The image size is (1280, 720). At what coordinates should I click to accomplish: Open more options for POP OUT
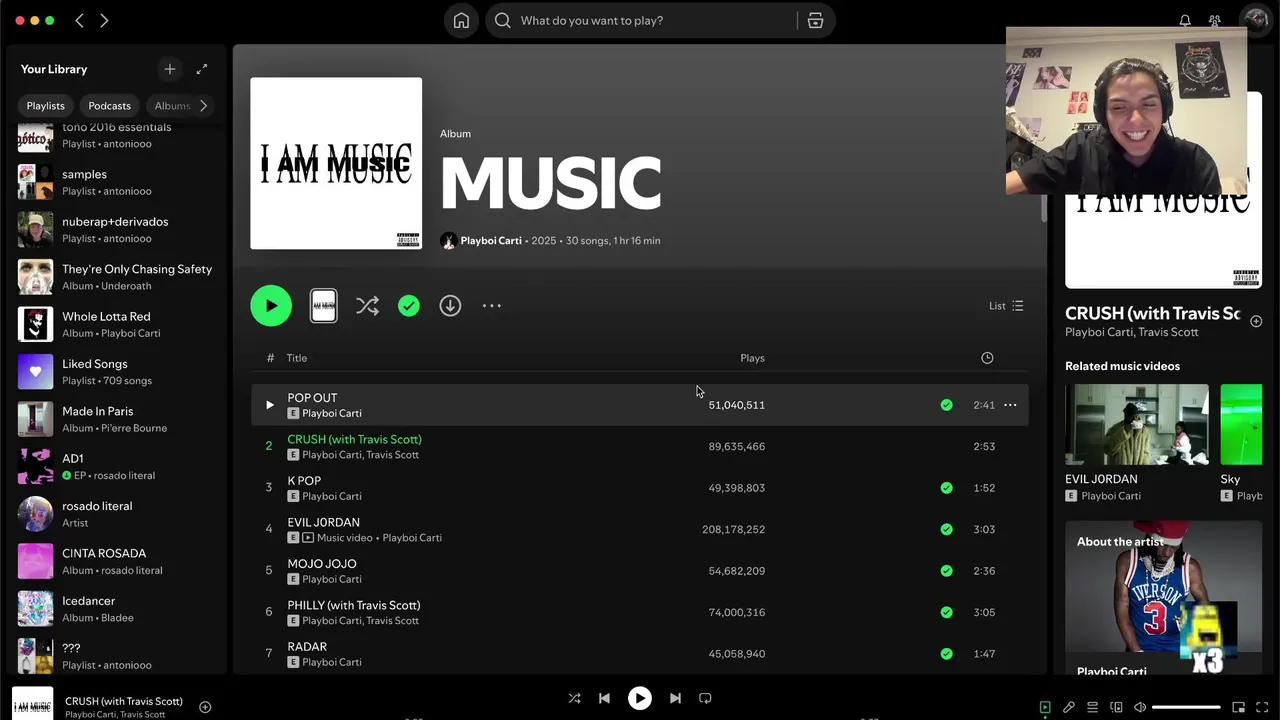coord(1010,405)
